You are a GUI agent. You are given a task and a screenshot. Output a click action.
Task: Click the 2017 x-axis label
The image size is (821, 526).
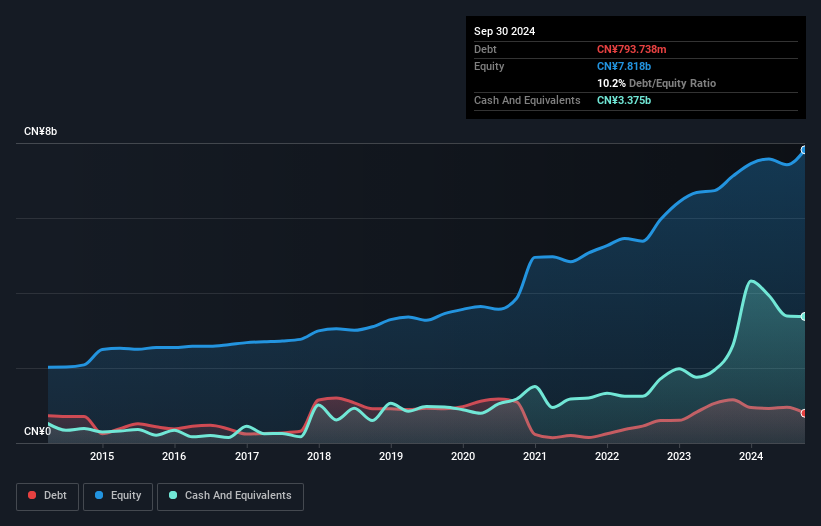(247, 456)
